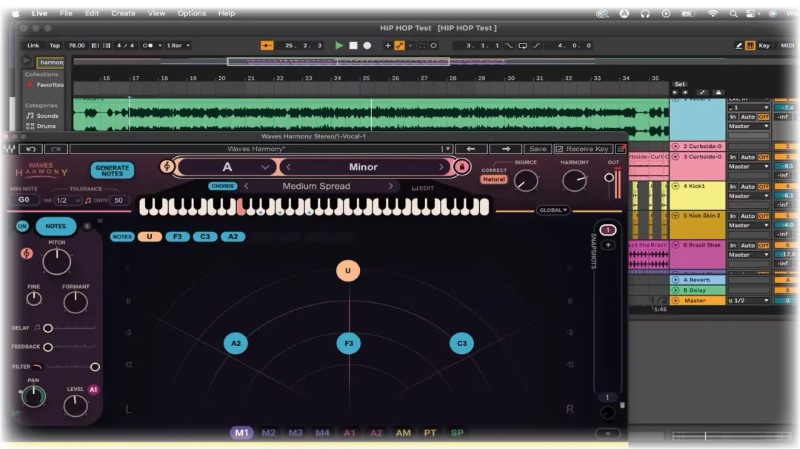Stop playback with the Stop button
The image size is (800, 449).
(x=353, y=45)
